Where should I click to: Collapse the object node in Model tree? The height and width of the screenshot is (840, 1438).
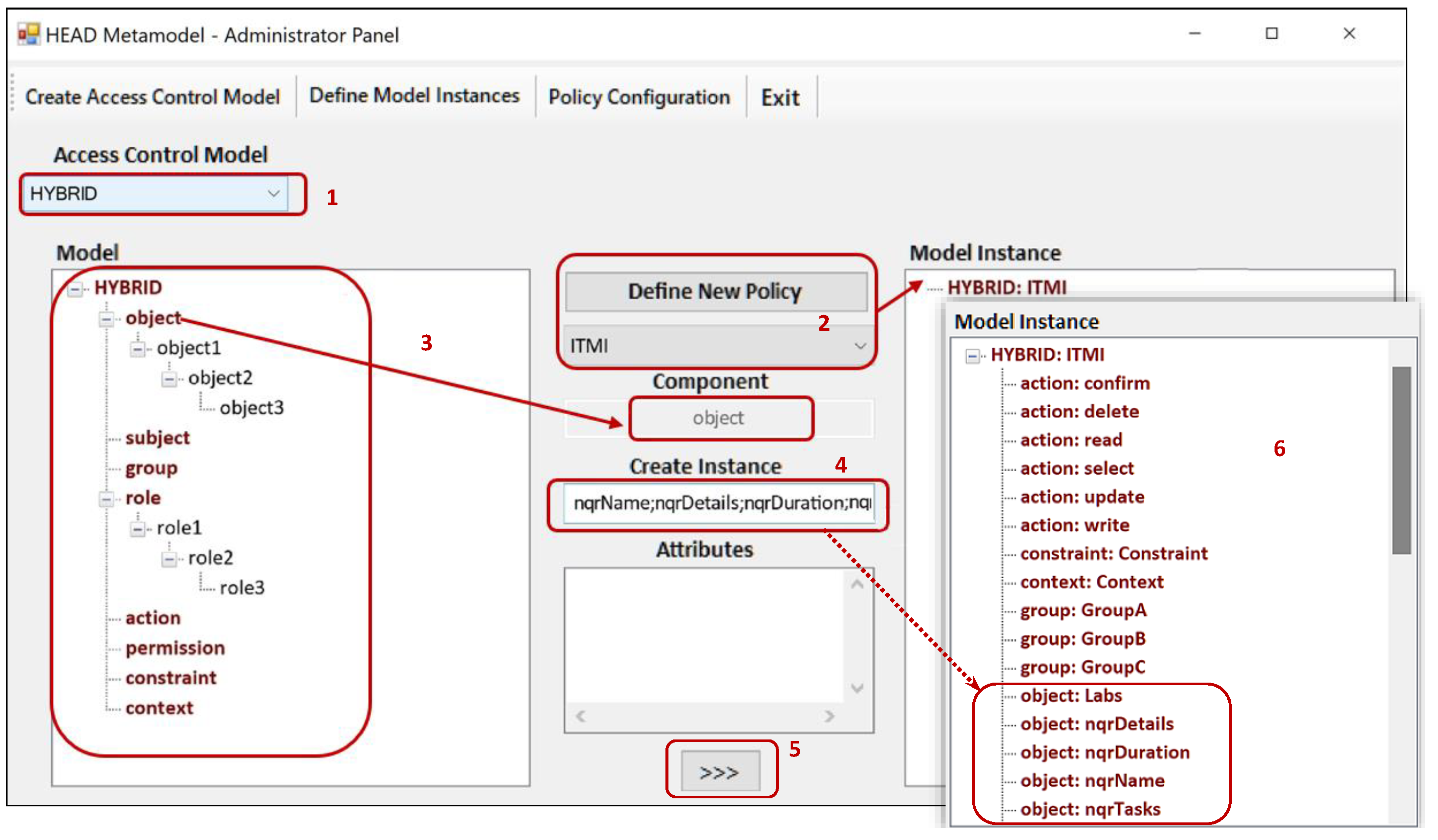click(x=106, y=319)
